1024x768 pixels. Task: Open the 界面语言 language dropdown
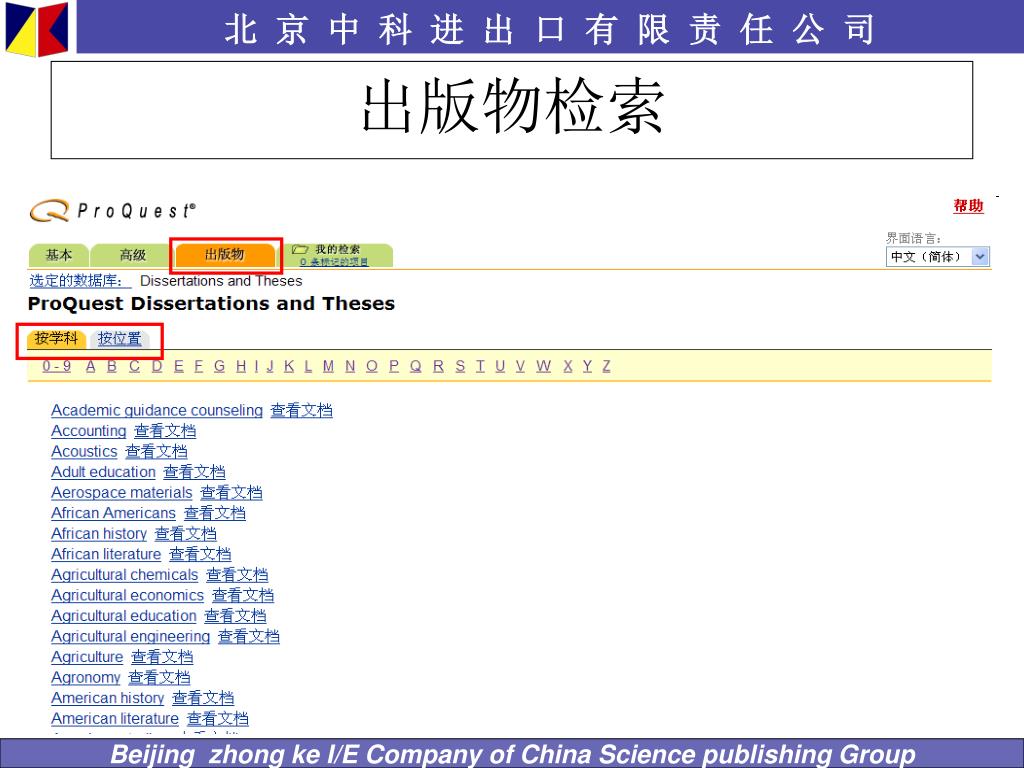pyautogui.click(x=937, y=257)
